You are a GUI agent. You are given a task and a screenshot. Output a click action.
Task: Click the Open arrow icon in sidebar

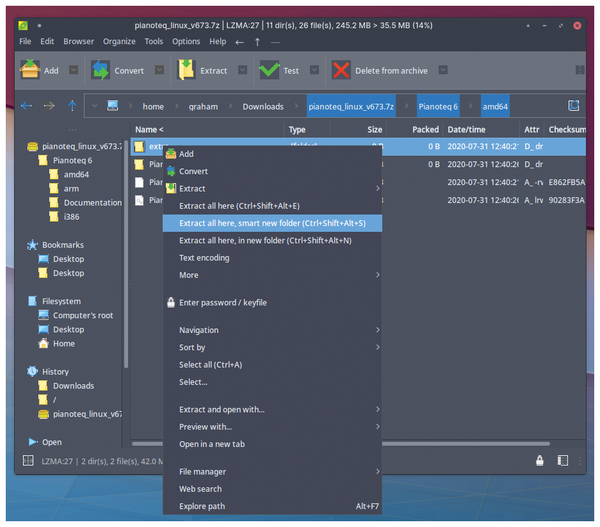tap(33, 442)
